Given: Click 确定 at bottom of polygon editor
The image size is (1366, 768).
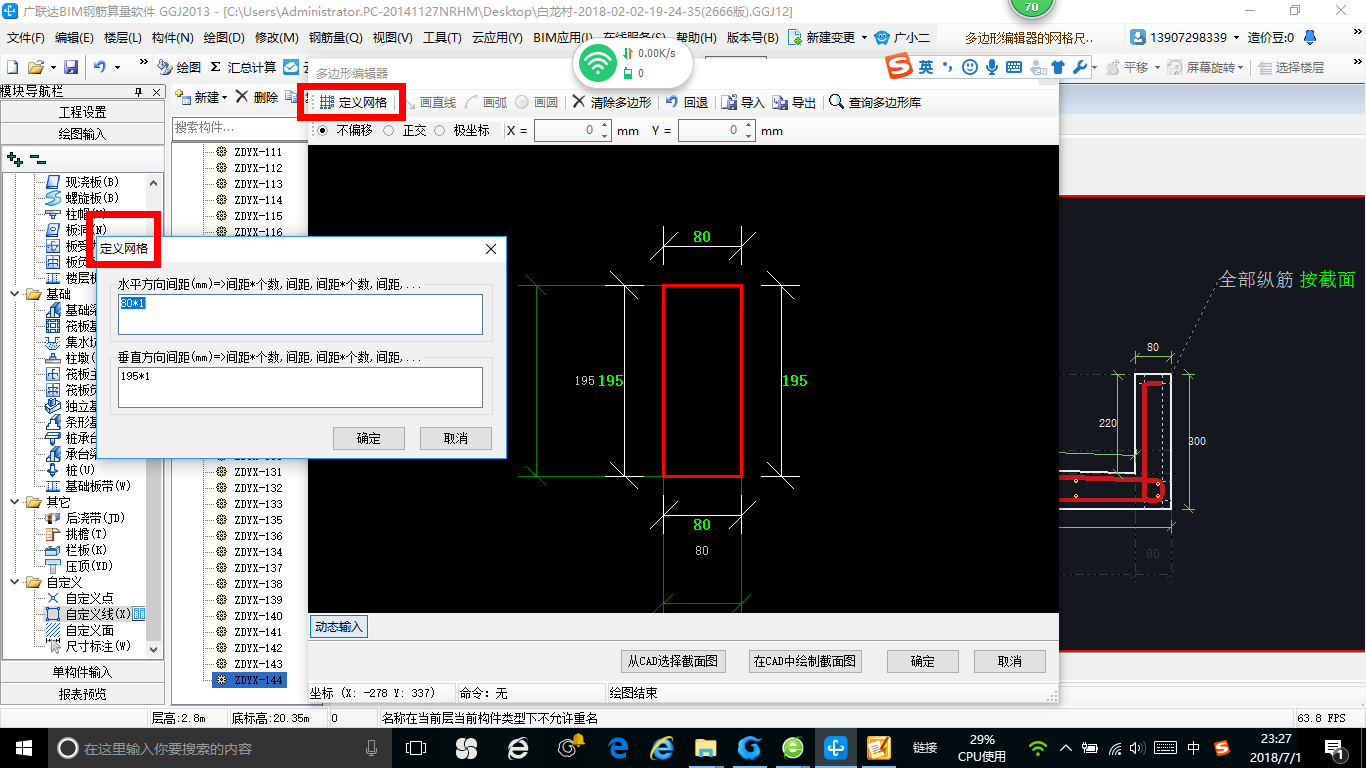Looking at the screenshot, I should coord(923,661).
